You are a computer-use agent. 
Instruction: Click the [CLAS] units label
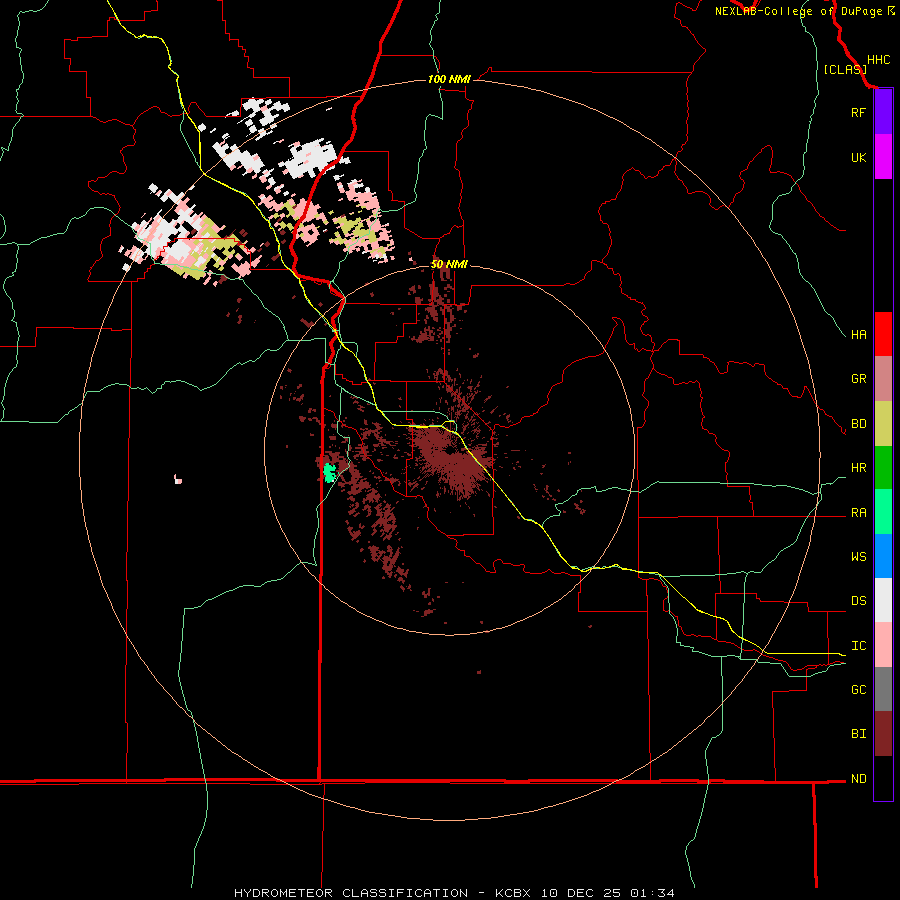[x=845, y=69]
